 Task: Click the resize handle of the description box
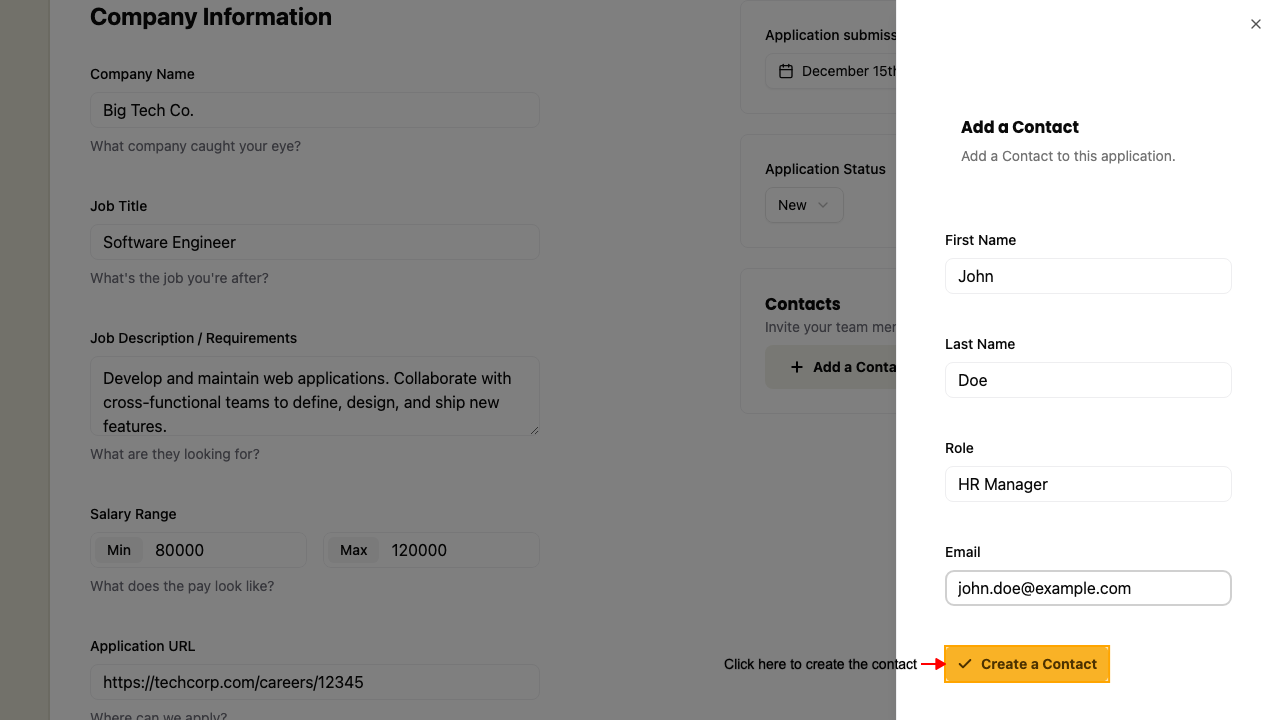(533, 431)
